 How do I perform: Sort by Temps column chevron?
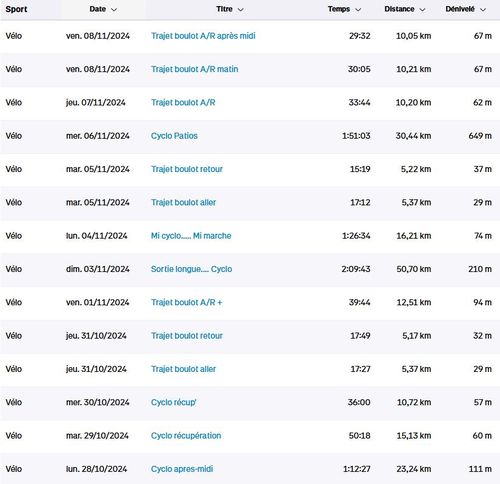(x=358, y=10)
